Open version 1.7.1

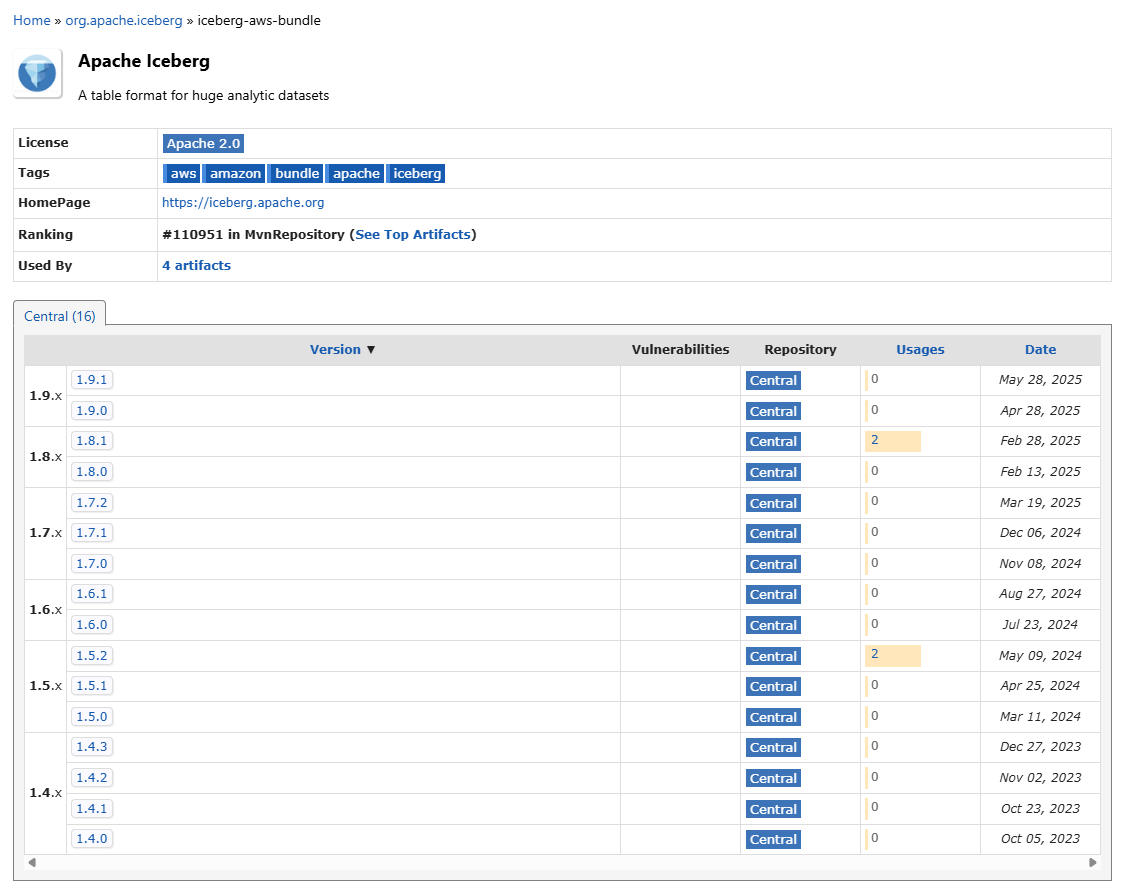(92, 532)
